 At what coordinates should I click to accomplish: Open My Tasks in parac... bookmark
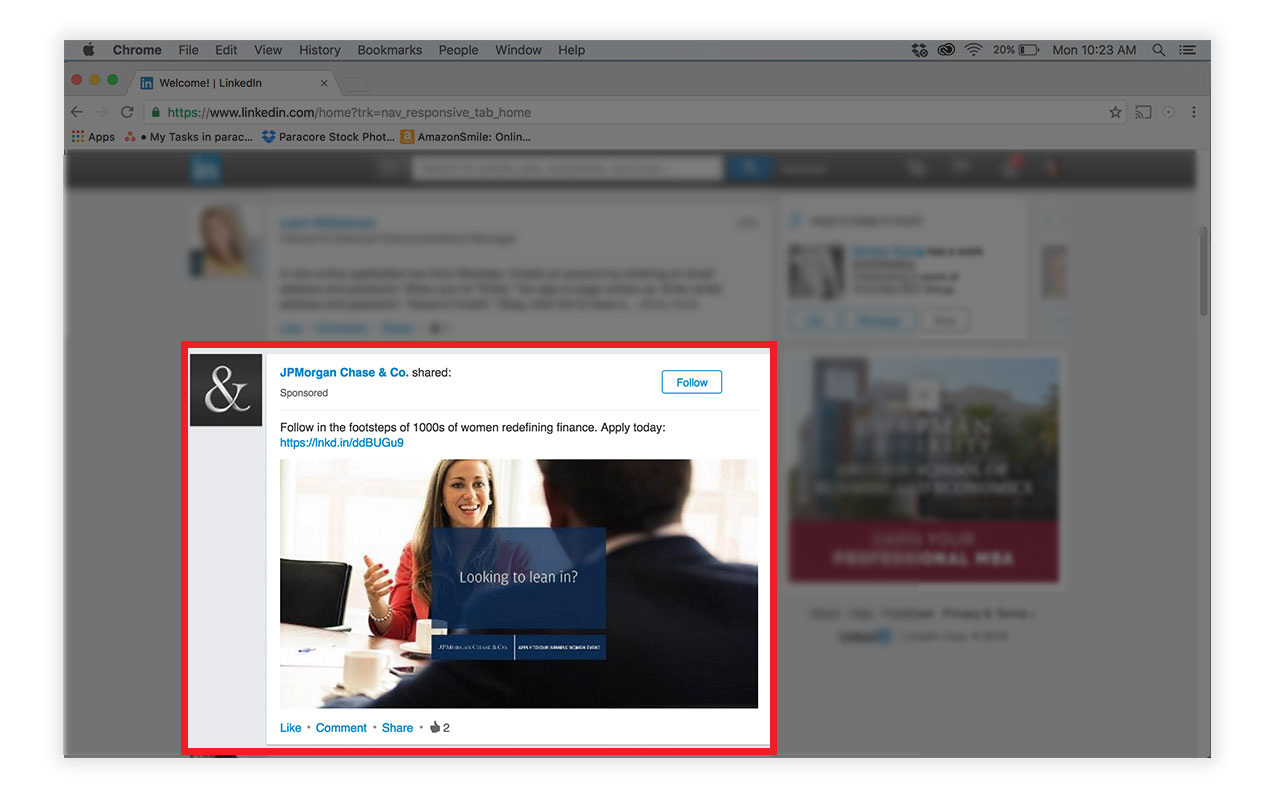click(189, 137)
